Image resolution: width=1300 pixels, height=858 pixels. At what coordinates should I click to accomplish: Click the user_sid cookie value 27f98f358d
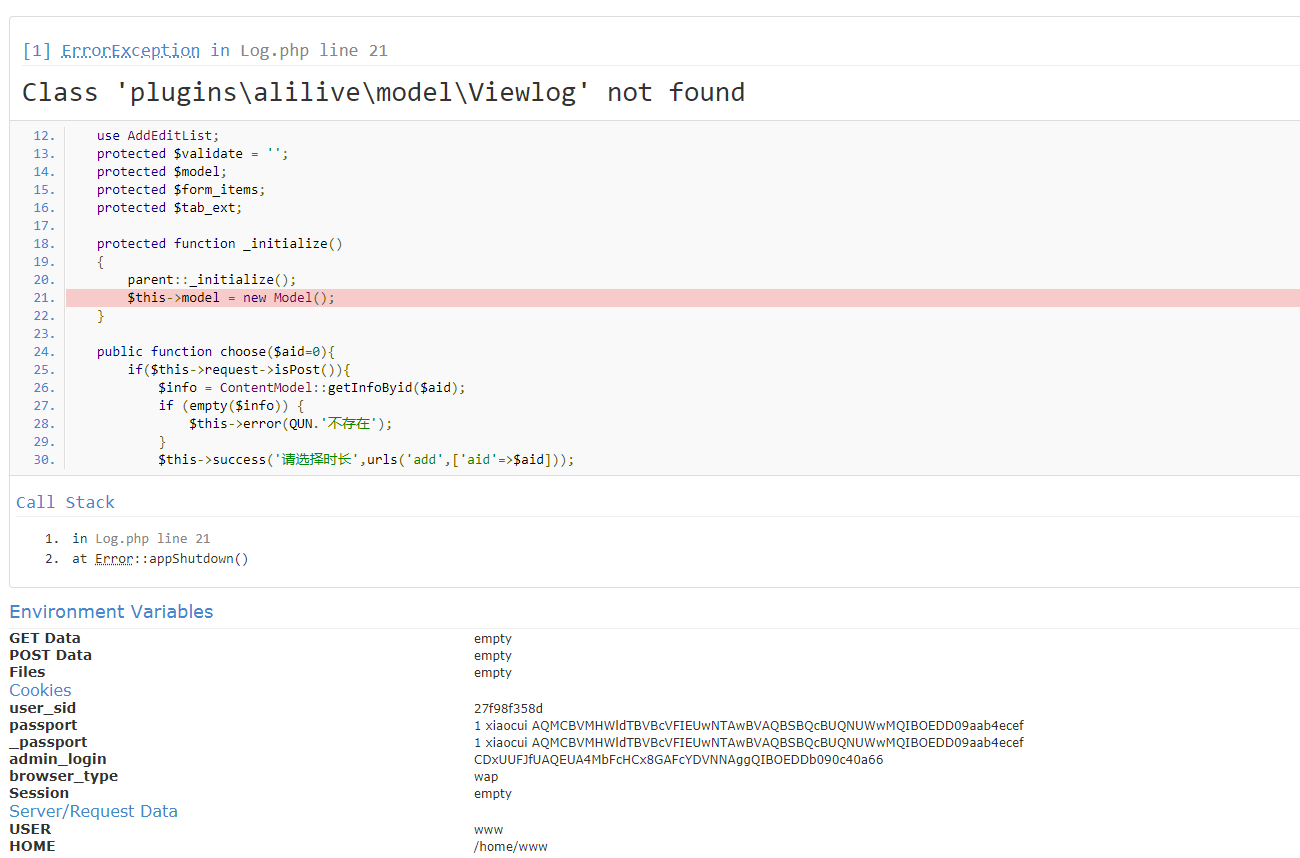pos(508,709)
